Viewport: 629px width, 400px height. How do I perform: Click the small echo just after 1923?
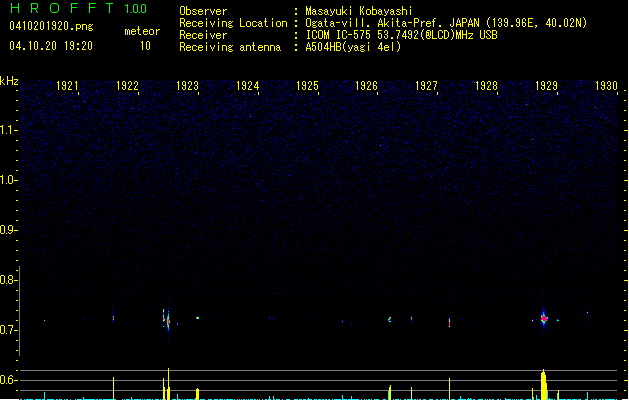pyautogui.click(x=197, y=318)
